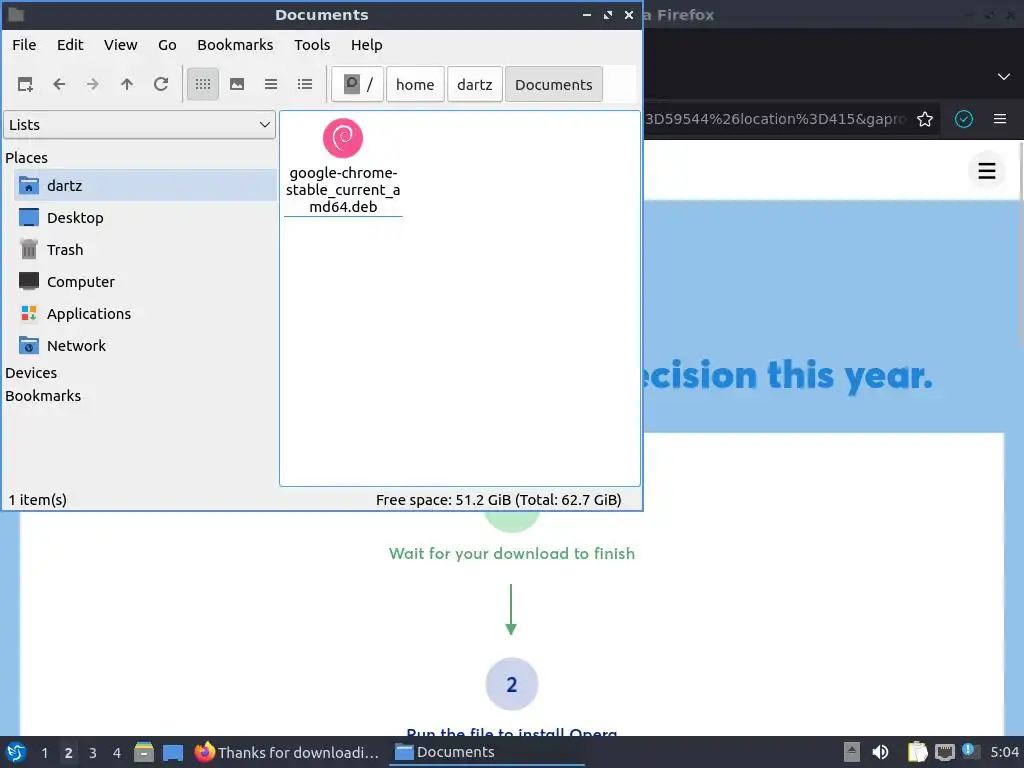Image resolution: width=1024 pixels, height=768 pixels.
Task: Open the Edit menu
Action: pos(70,45)
